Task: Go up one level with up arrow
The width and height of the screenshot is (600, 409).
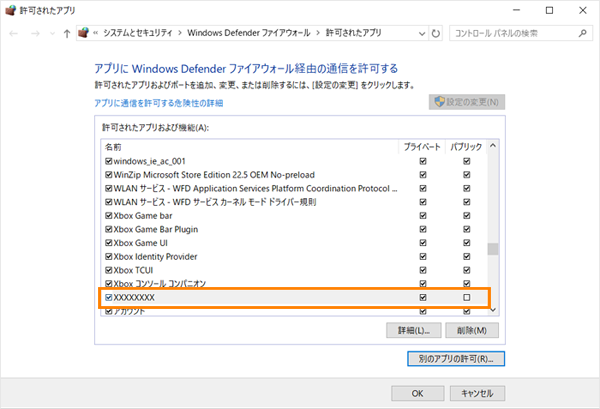Action: pyautogui.click(x=67, y=34)
